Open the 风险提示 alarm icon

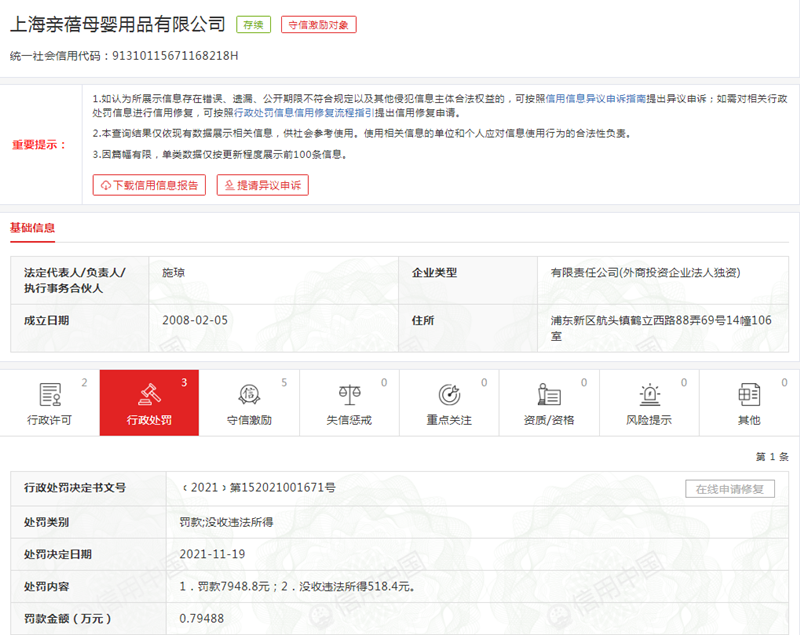click(649, 394)
